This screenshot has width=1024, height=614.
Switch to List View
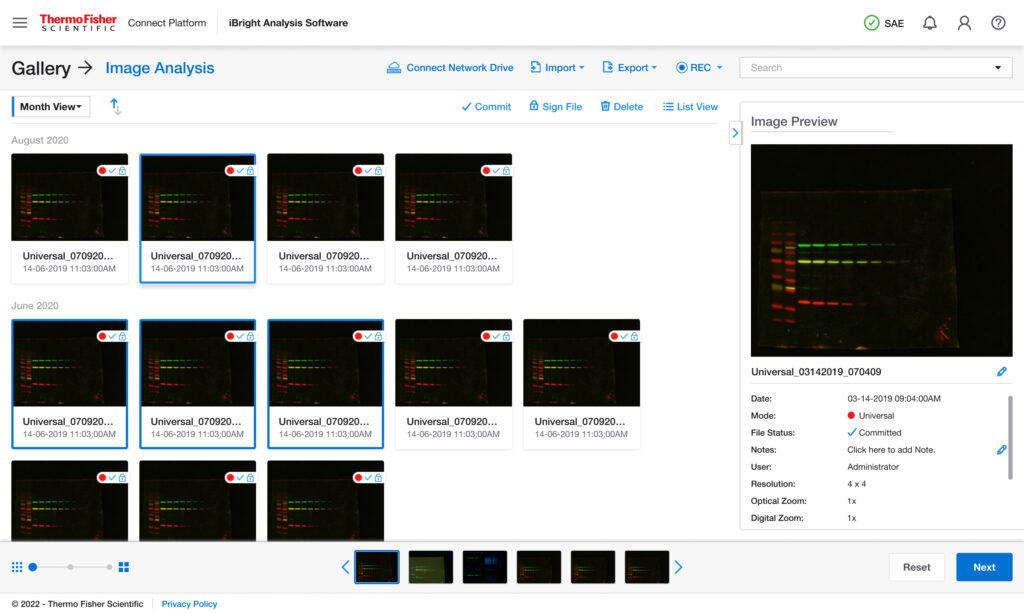tap(690, 107)
